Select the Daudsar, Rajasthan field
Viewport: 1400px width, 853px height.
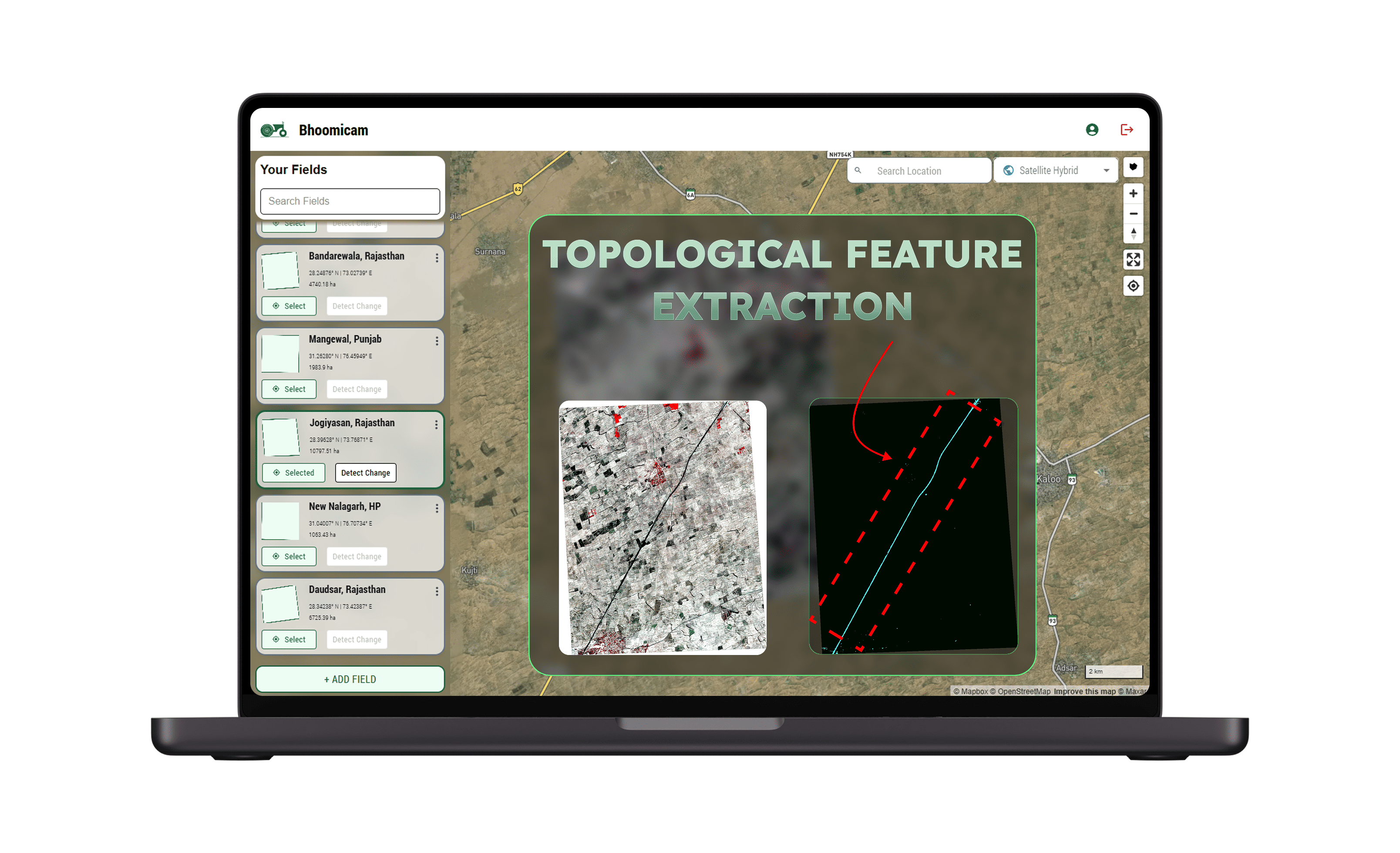tap(289, 639)
